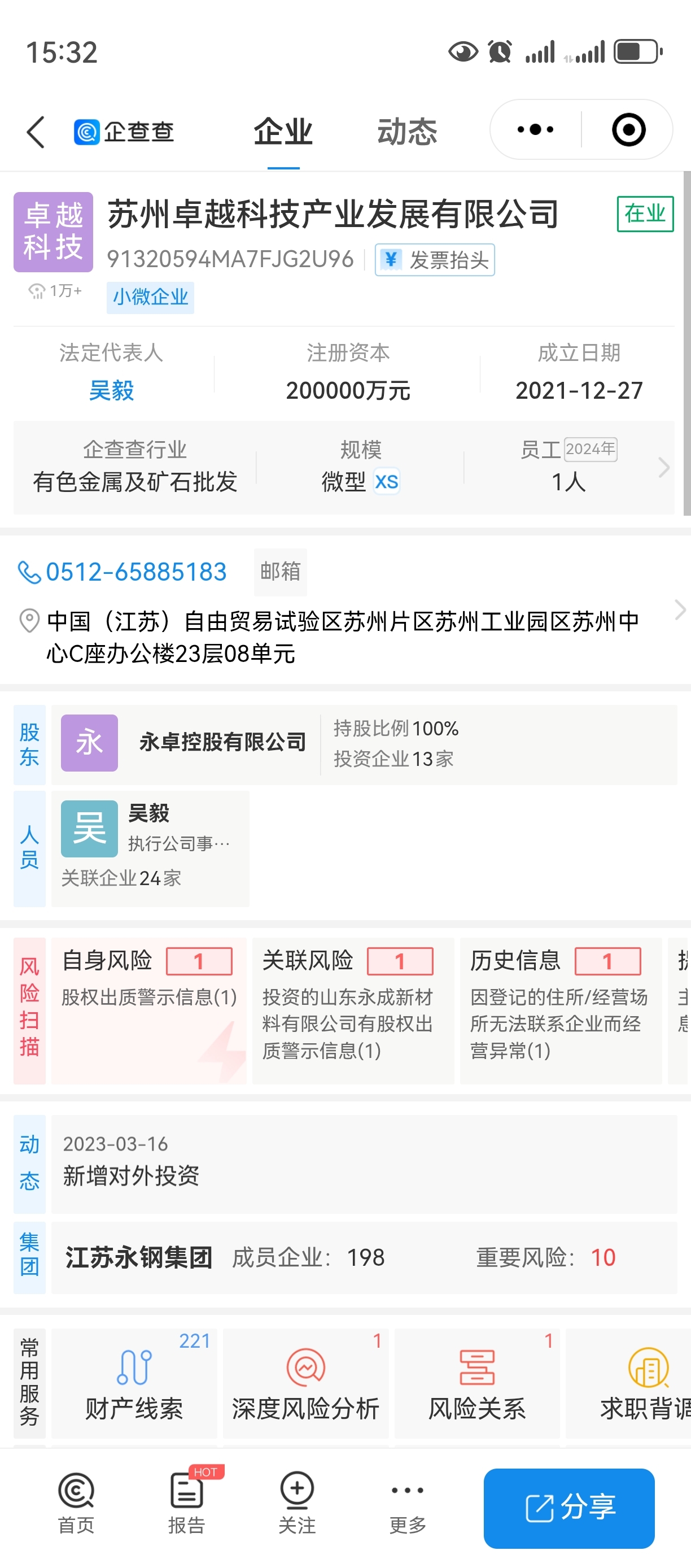The width and height of the screenshot is (691, 1568).
Task: Open the mini-program three-dot menu
Action: 535,130
